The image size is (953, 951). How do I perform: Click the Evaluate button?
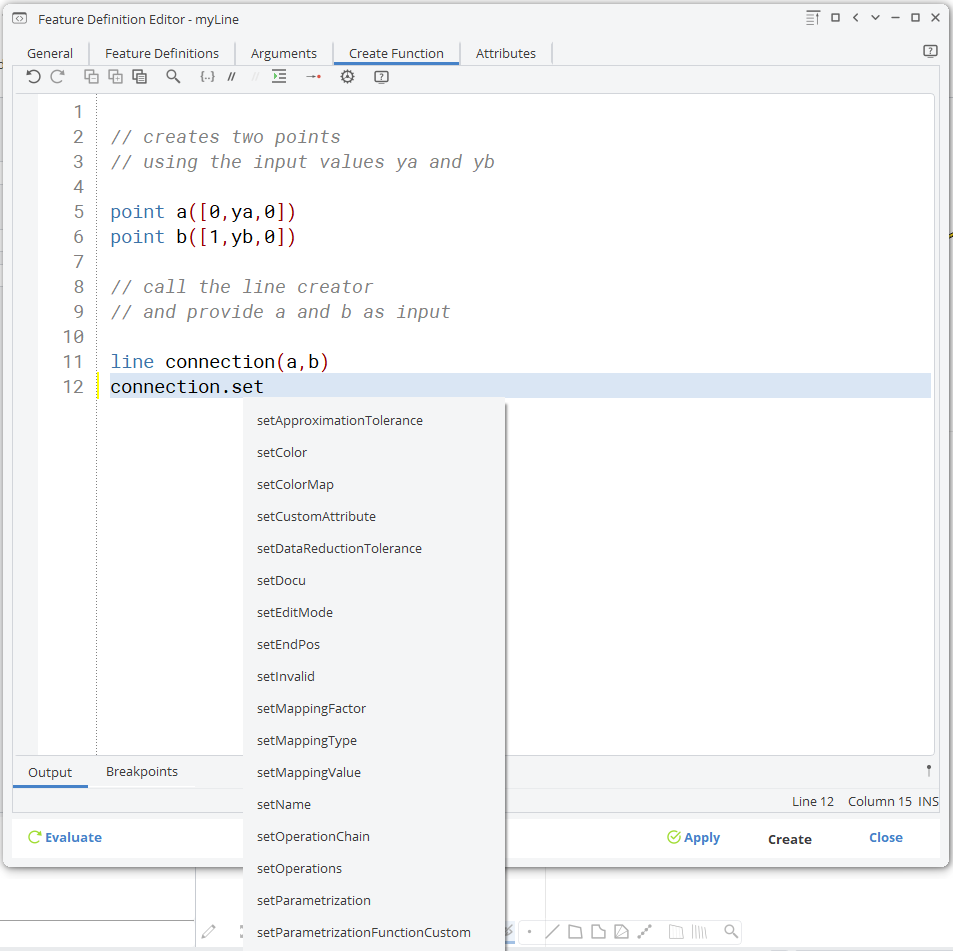(x=65, y=837)
